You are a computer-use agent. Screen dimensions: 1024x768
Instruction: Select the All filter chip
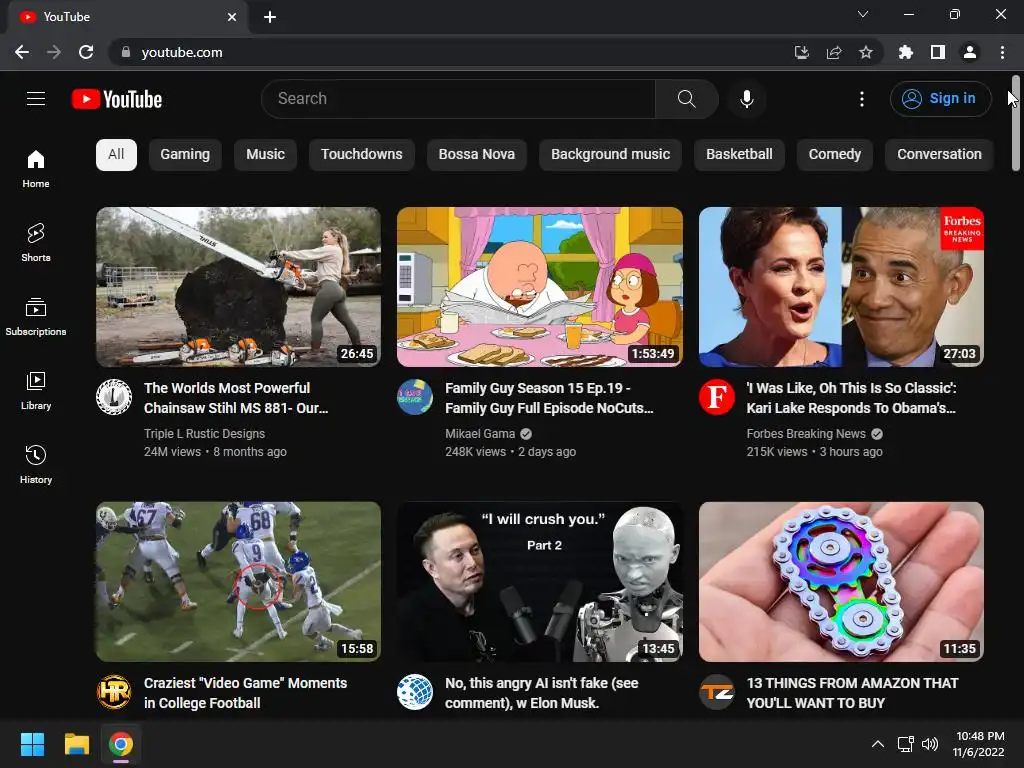[116, 155]
